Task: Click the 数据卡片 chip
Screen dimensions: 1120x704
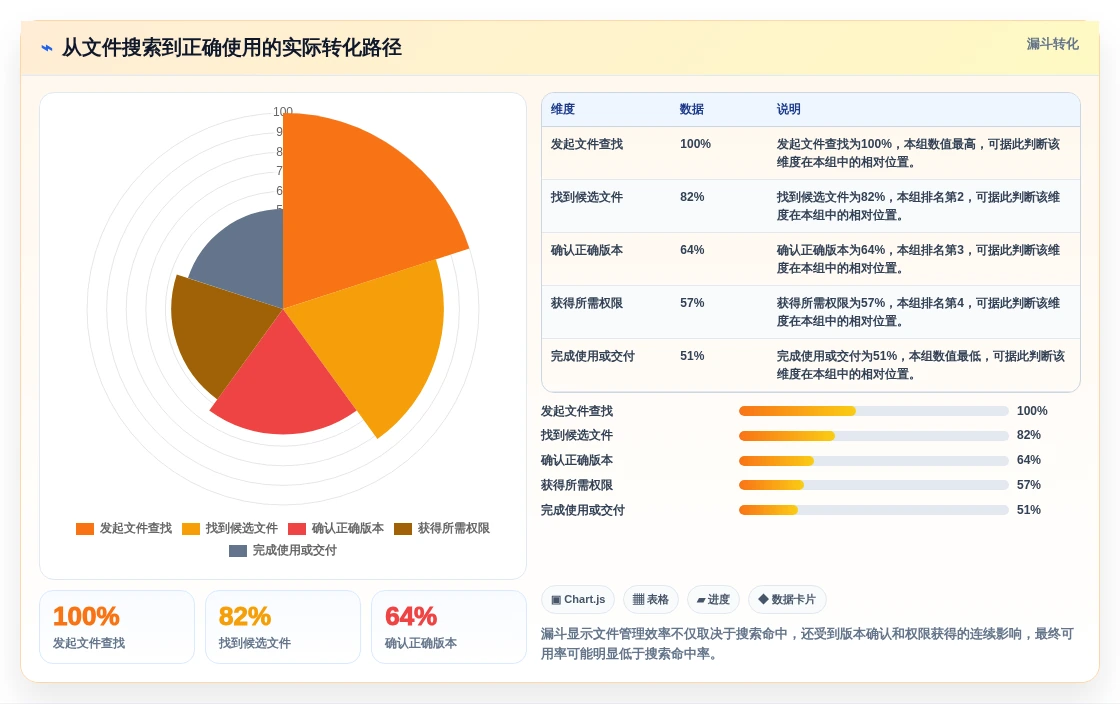Action: (x=787, y=600)
